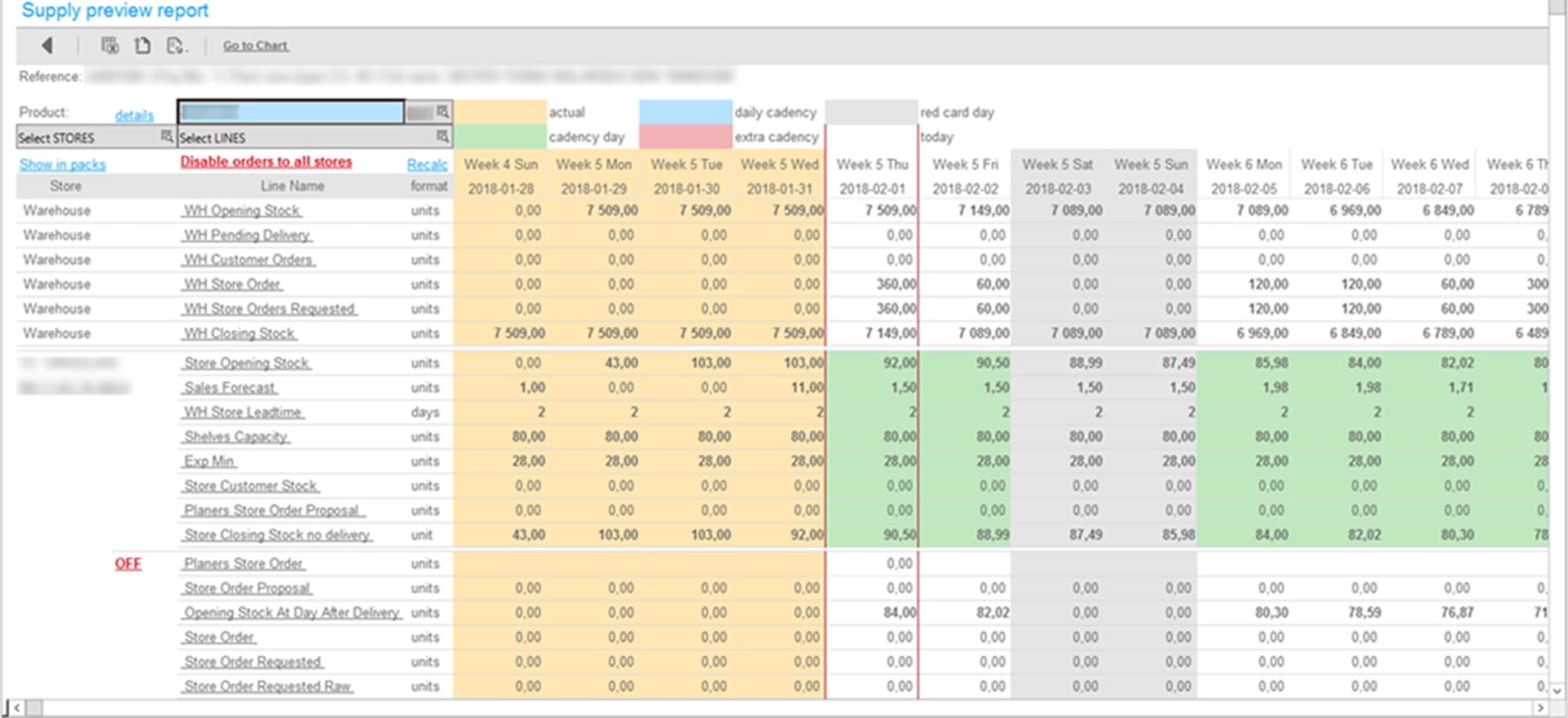Click the highlighted Product input field
This screenshot has height=718, width=1568.
[291, 113]
